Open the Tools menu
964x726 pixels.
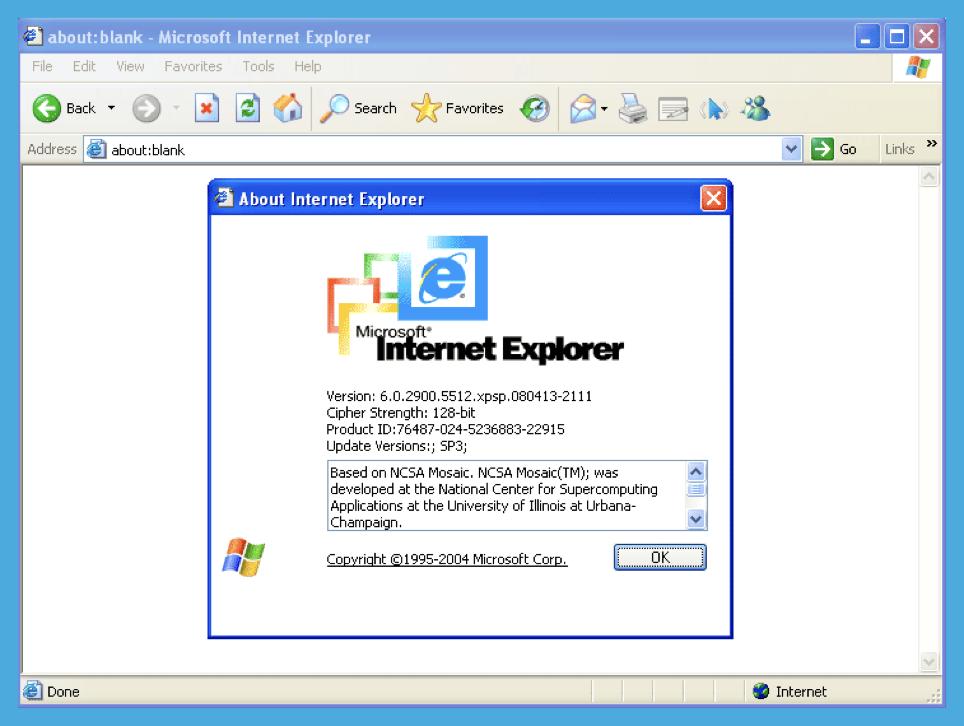tap(258, 66)
